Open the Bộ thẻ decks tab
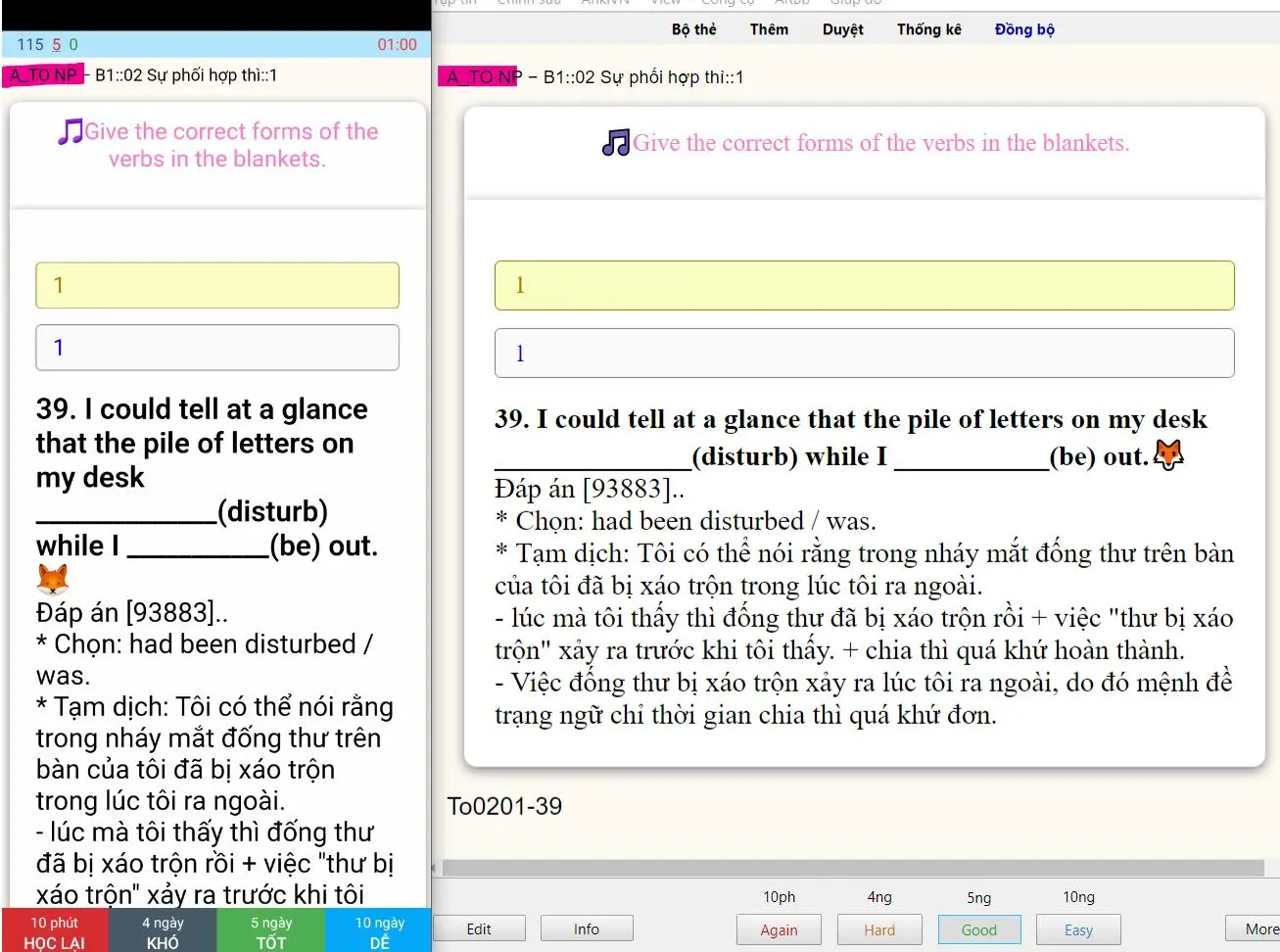 tap(693, 29)
